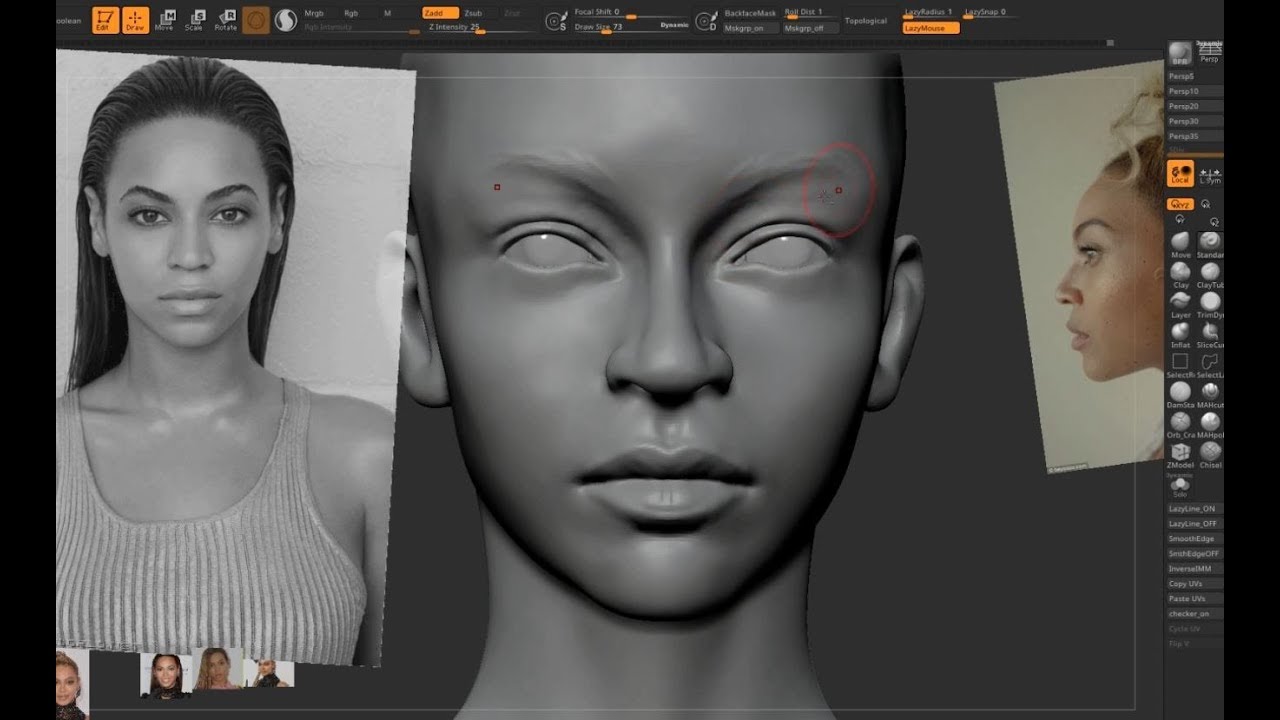Activate the Edit mode button
This screenshot has height=720, width=1280.
coord(105,20)
